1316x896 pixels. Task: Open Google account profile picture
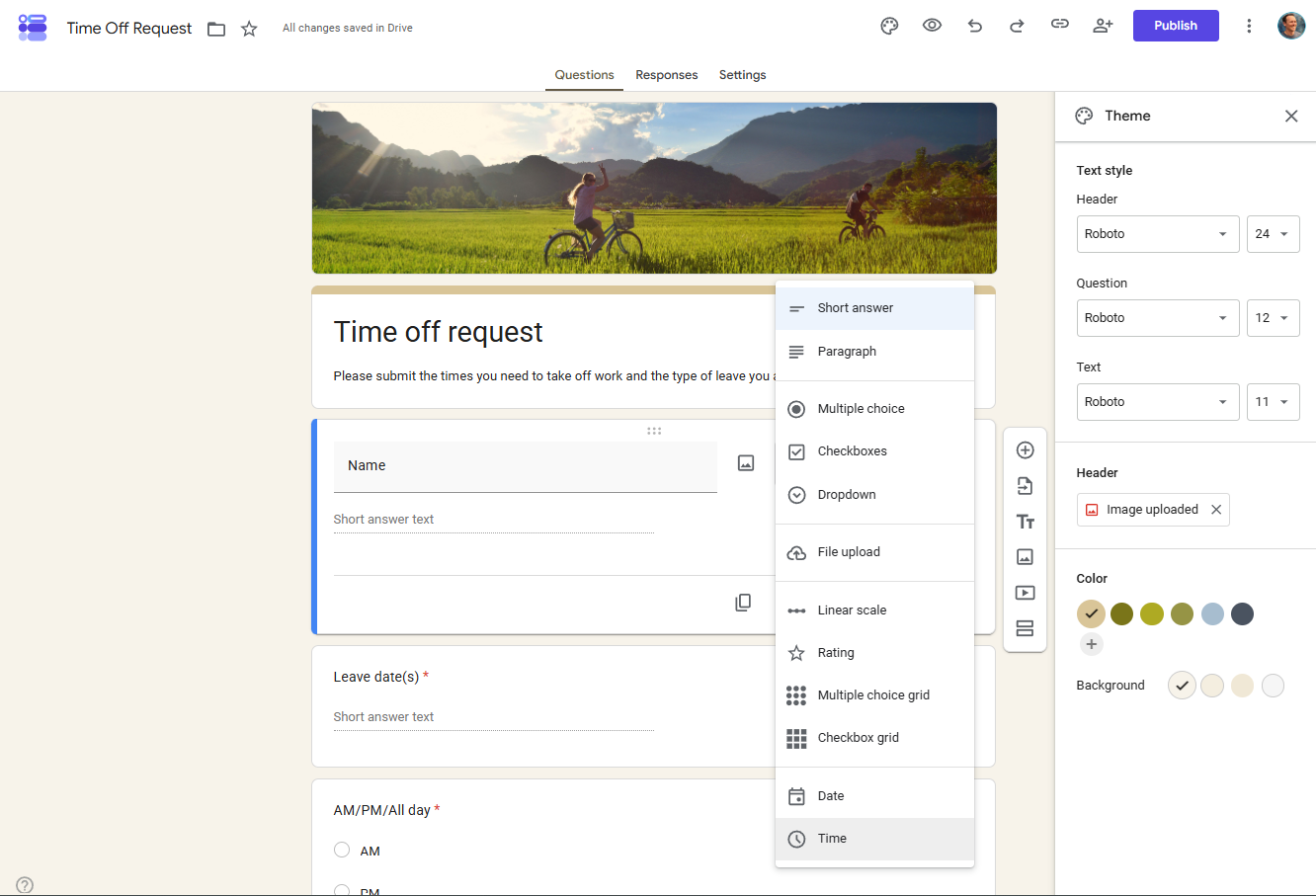[x=1291, y=26]
